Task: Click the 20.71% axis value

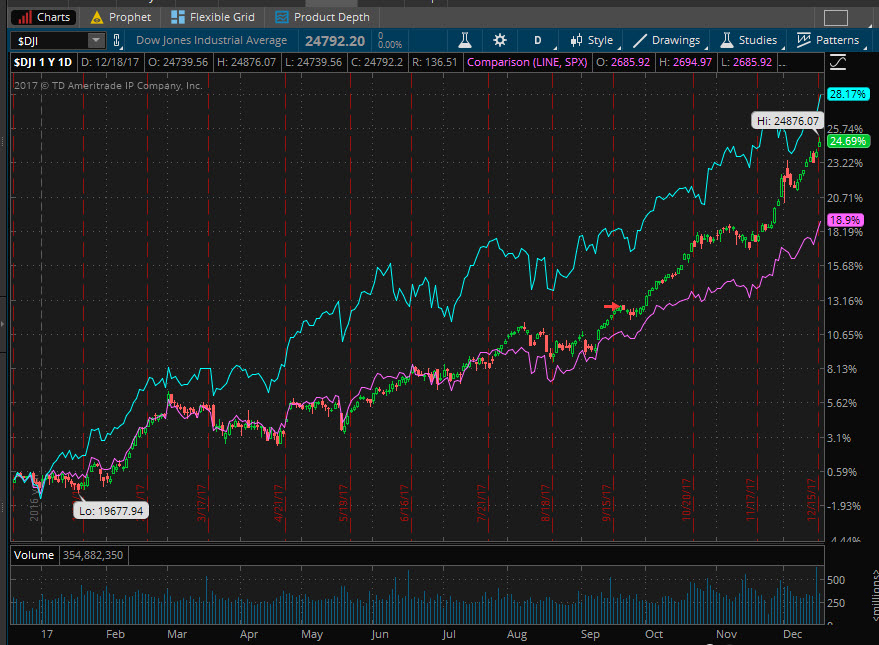Action: (844, 198)
